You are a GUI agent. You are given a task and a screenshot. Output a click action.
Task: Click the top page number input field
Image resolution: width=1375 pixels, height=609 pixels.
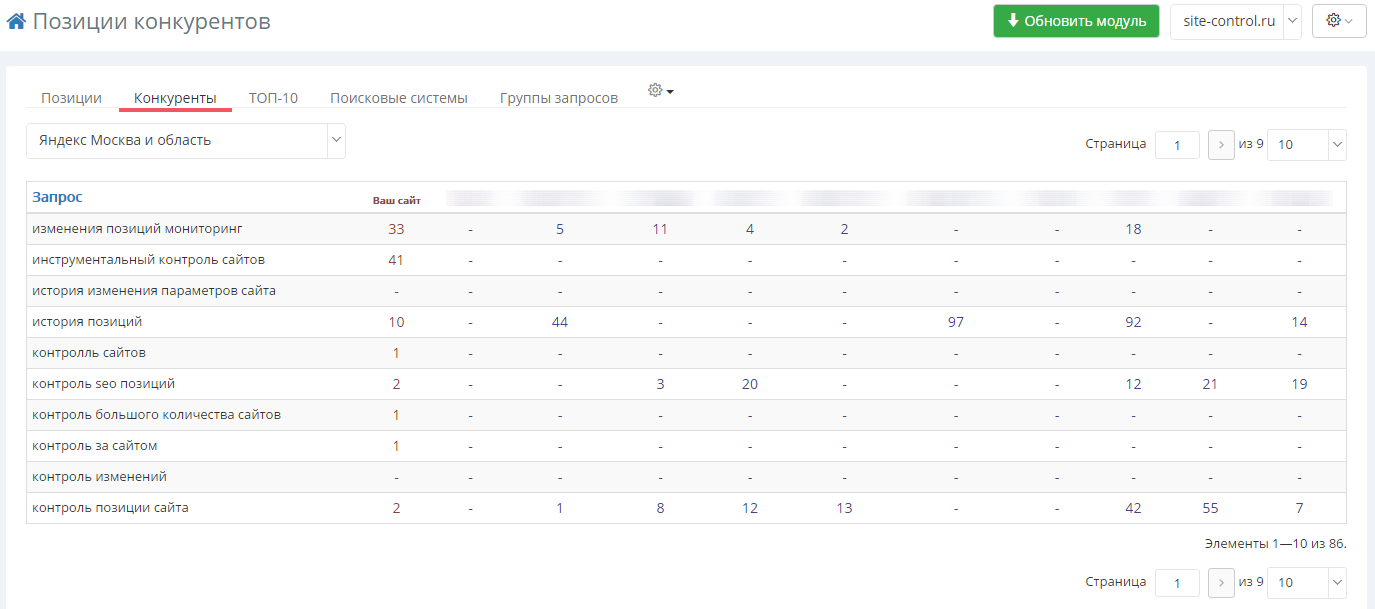click(1177, 144)
